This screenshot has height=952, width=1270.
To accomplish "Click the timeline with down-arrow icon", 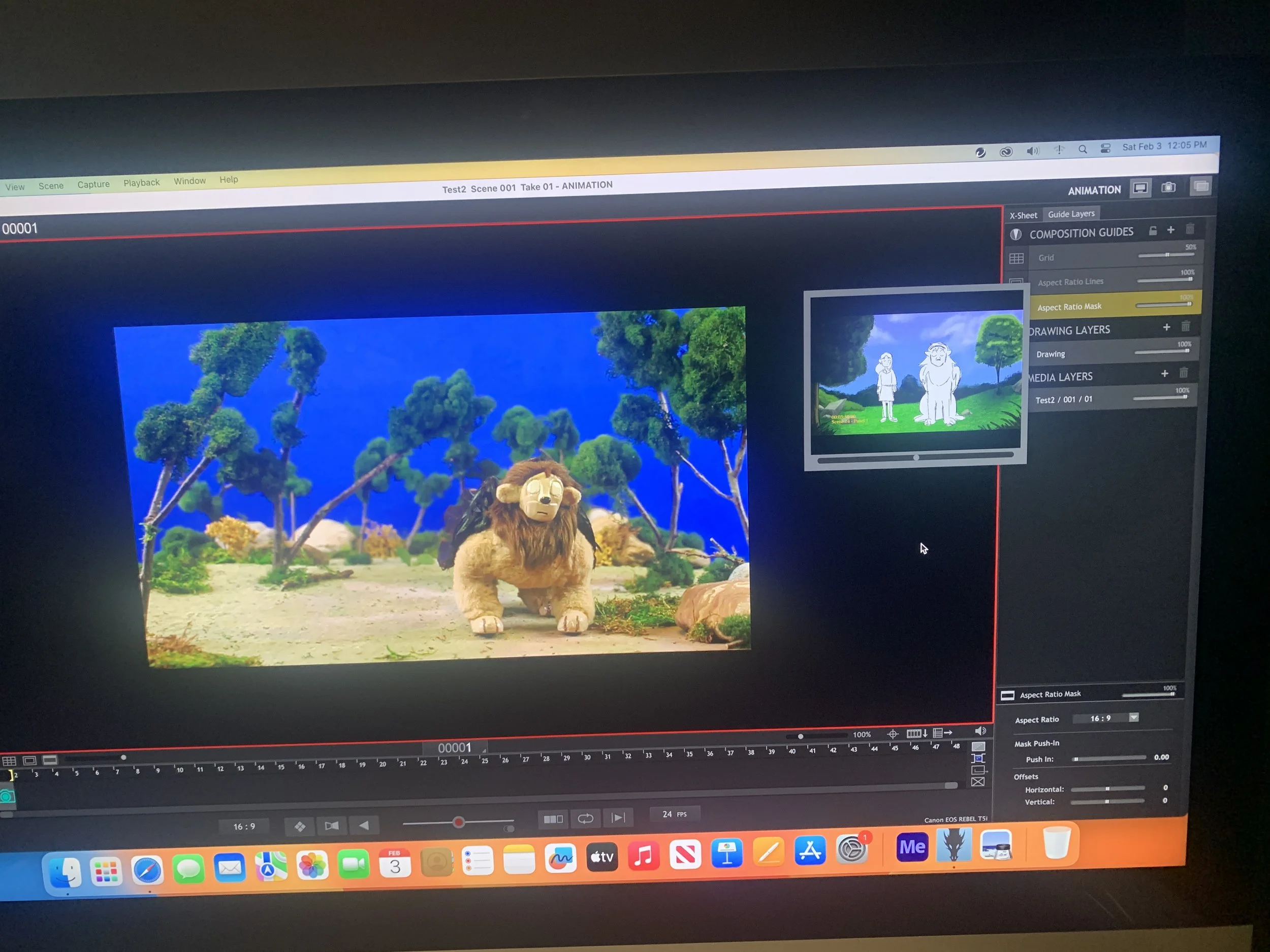I will click(916, 733).
